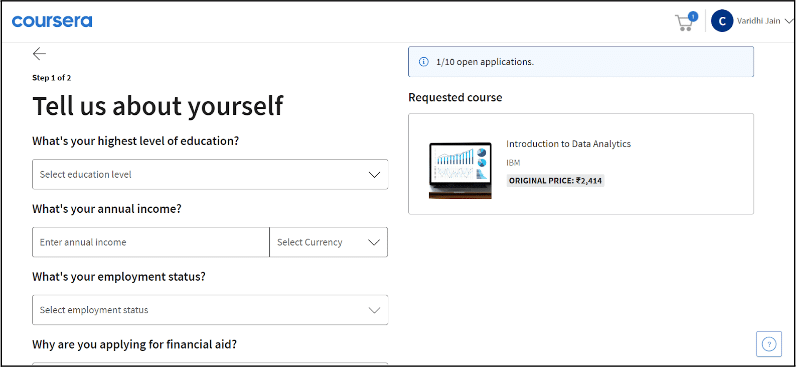The height and width of the screenshot is (372, 802).
Task: Open the Select Currency dropdown
Action: (328, 242)
